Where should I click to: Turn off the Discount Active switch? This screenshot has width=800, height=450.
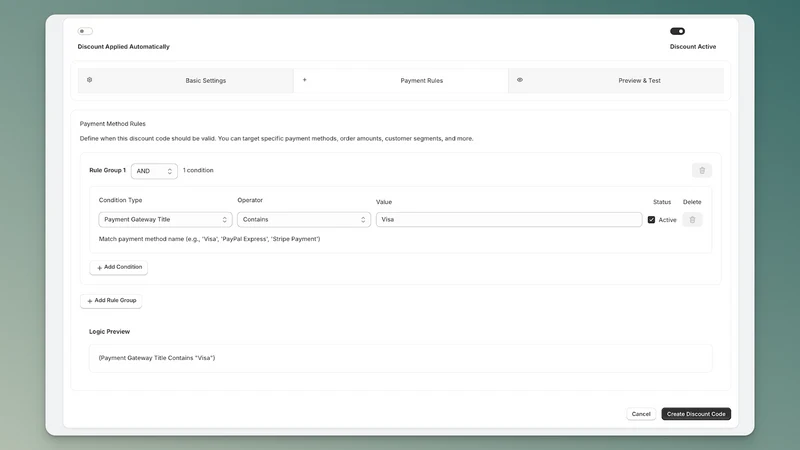tap(677, 31)
